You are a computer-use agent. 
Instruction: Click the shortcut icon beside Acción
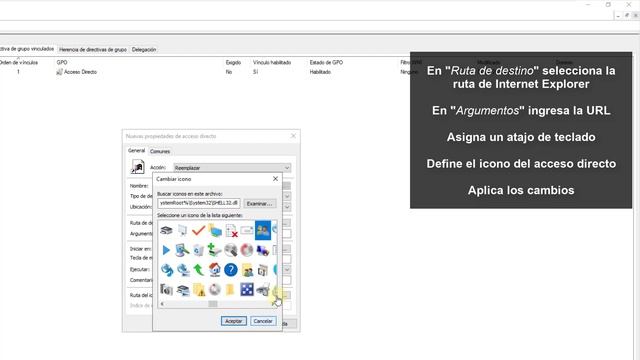tap(138, 167)
